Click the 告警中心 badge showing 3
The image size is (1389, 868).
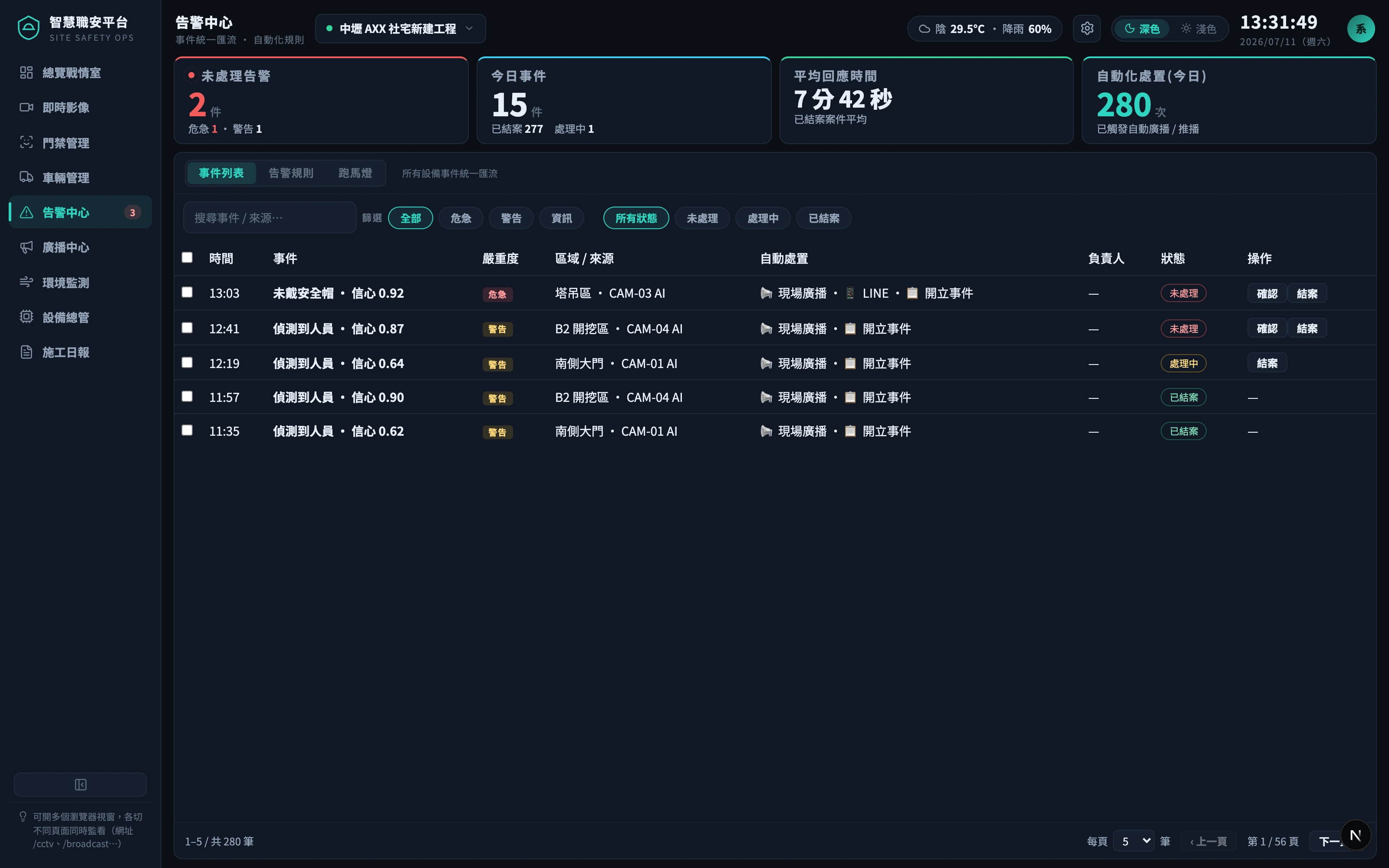click(132, 212)
